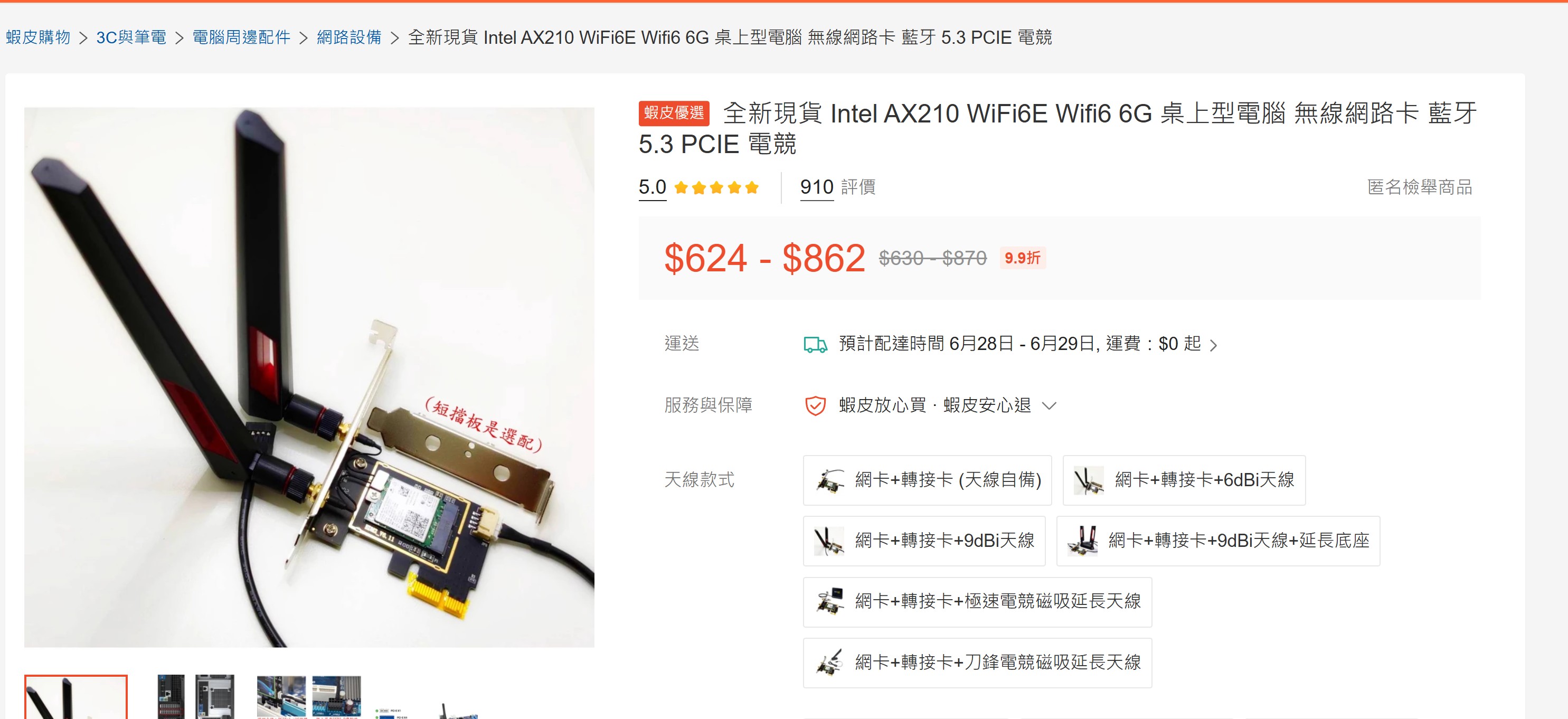
Task: Click 匿名檢舉商品 report link
Action: [1420, 187]
